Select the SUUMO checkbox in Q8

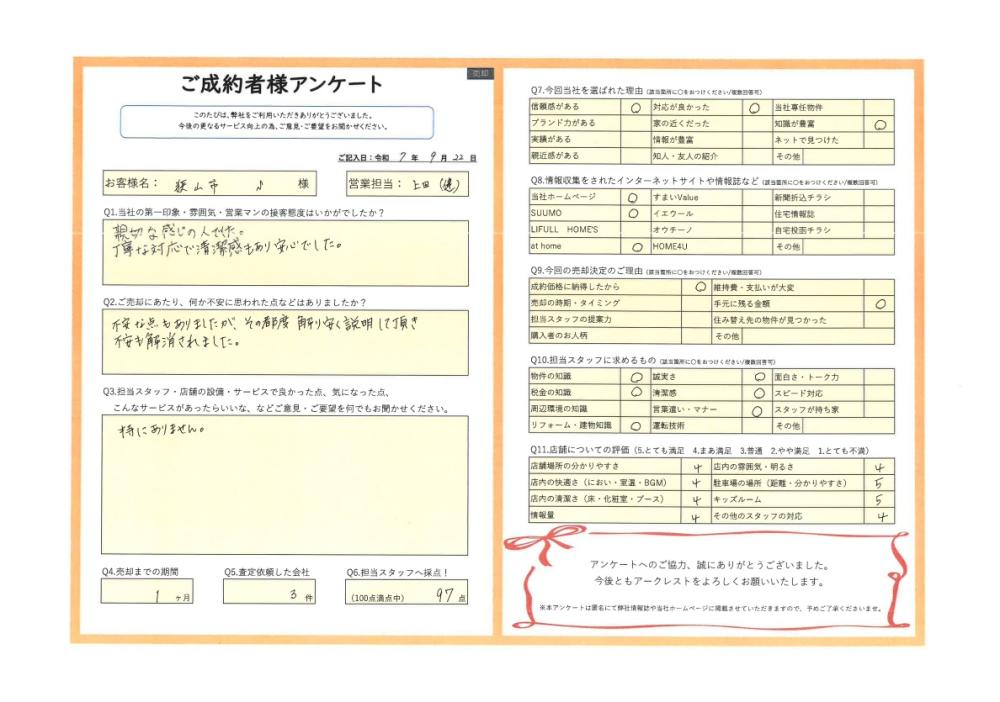633,214
